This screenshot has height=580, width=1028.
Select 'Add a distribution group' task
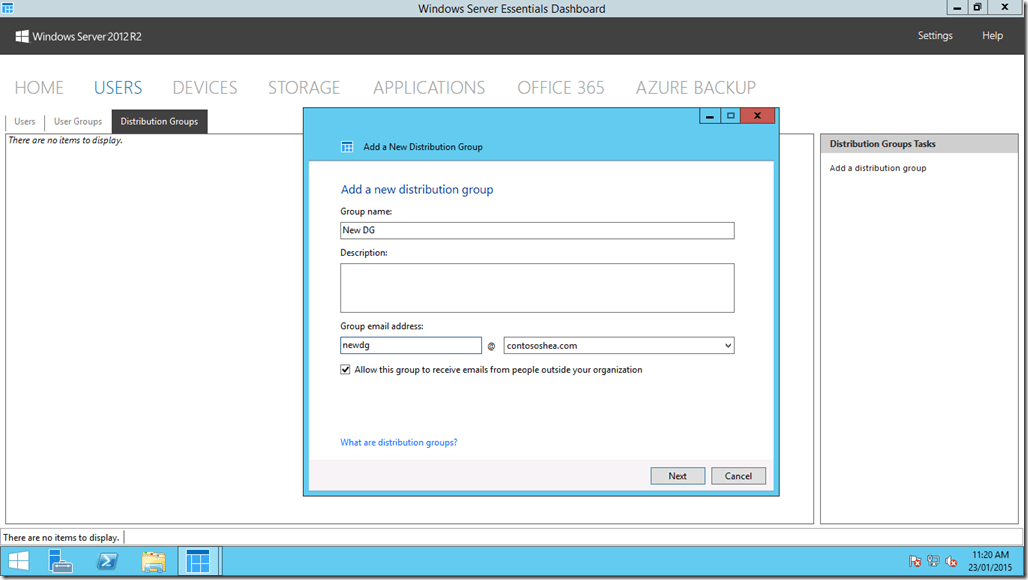tap(877, 167)
